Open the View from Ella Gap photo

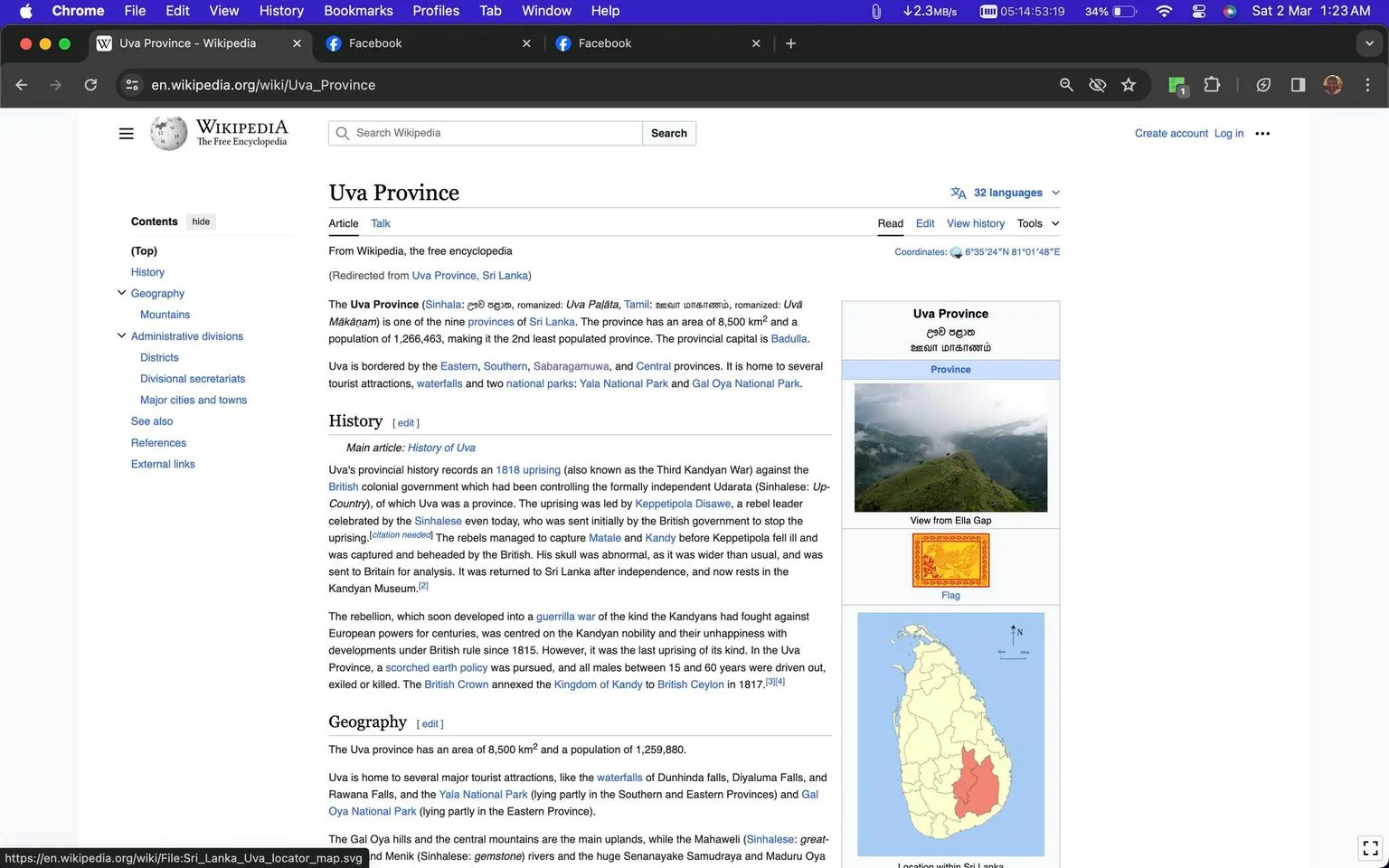pos(950,448)
